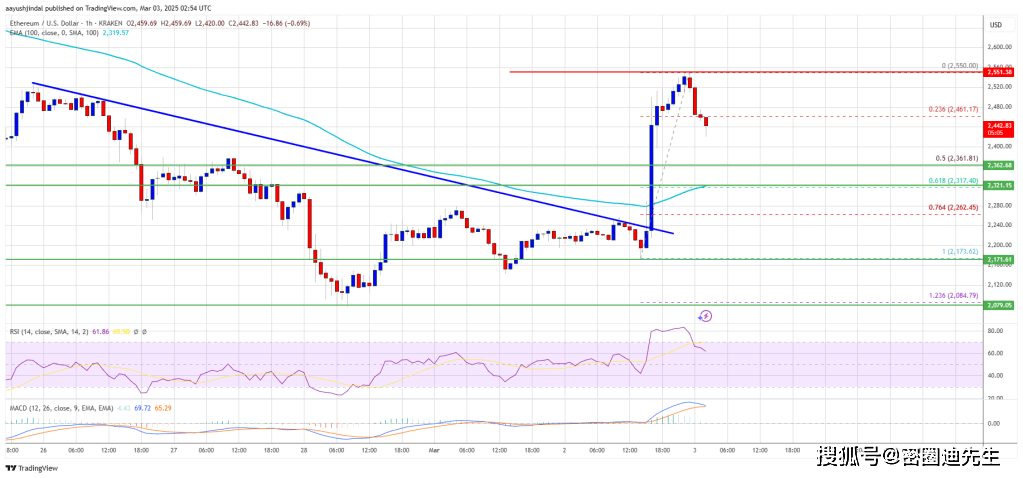The height and width of the screenshot is (478, 1023).
Task: Select the red 2,442.83 current price tag
Action: (x=1000, y=123)
